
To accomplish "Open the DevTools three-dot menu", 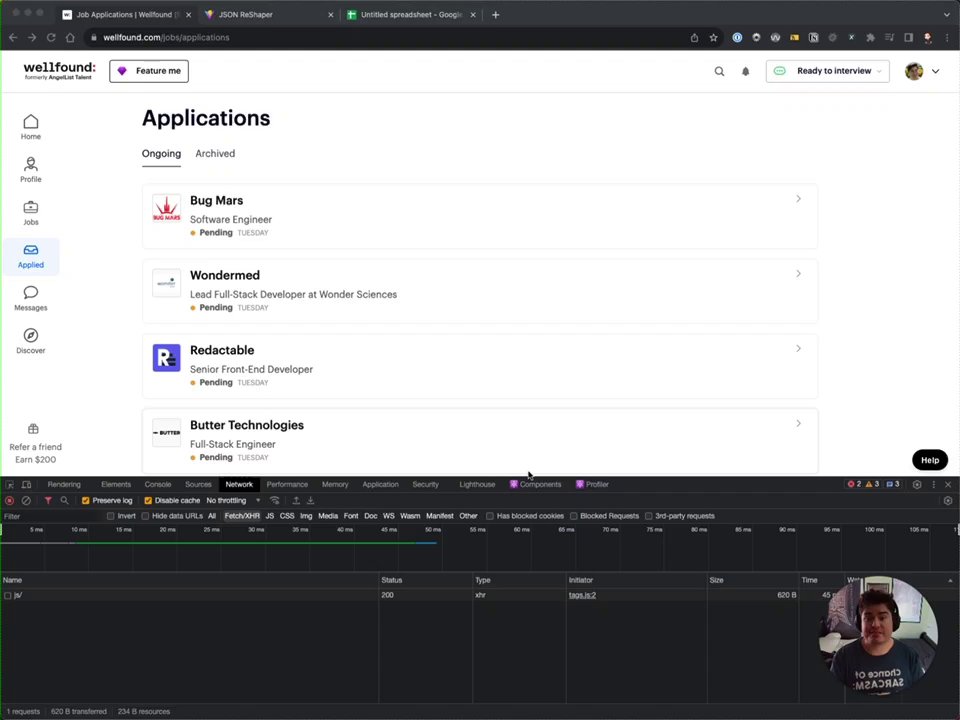I will pyautogui.click(x=933, y=484).
